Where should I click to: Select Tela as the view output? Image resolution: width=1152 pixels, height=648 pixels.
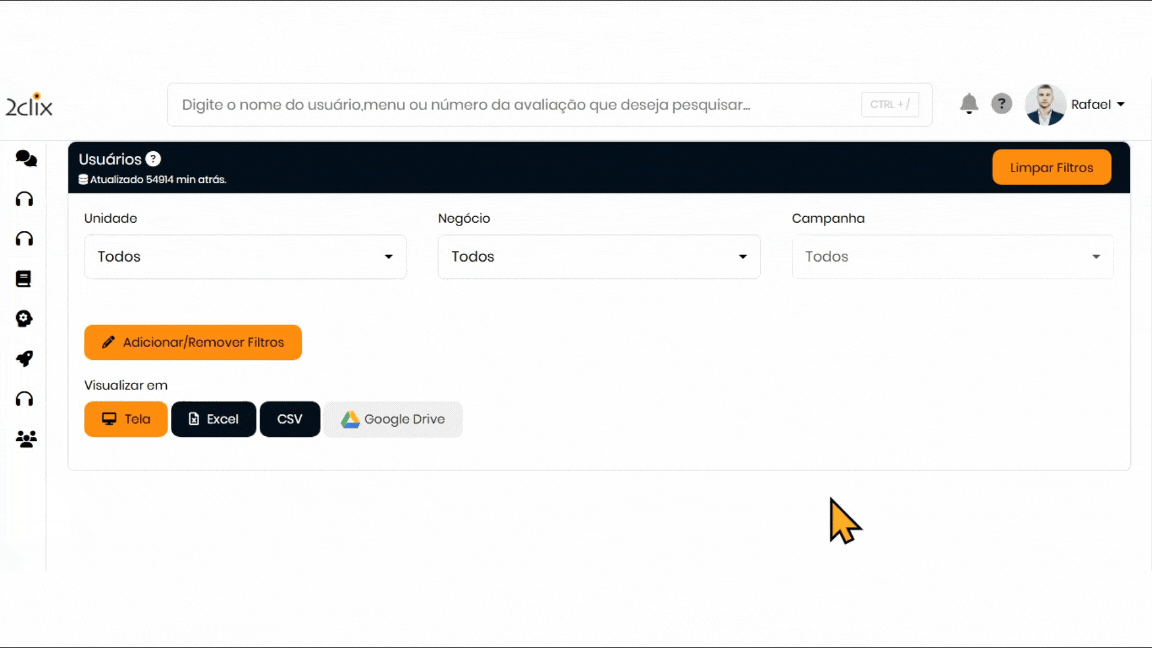pyautogui.click(x=126, y=419)
